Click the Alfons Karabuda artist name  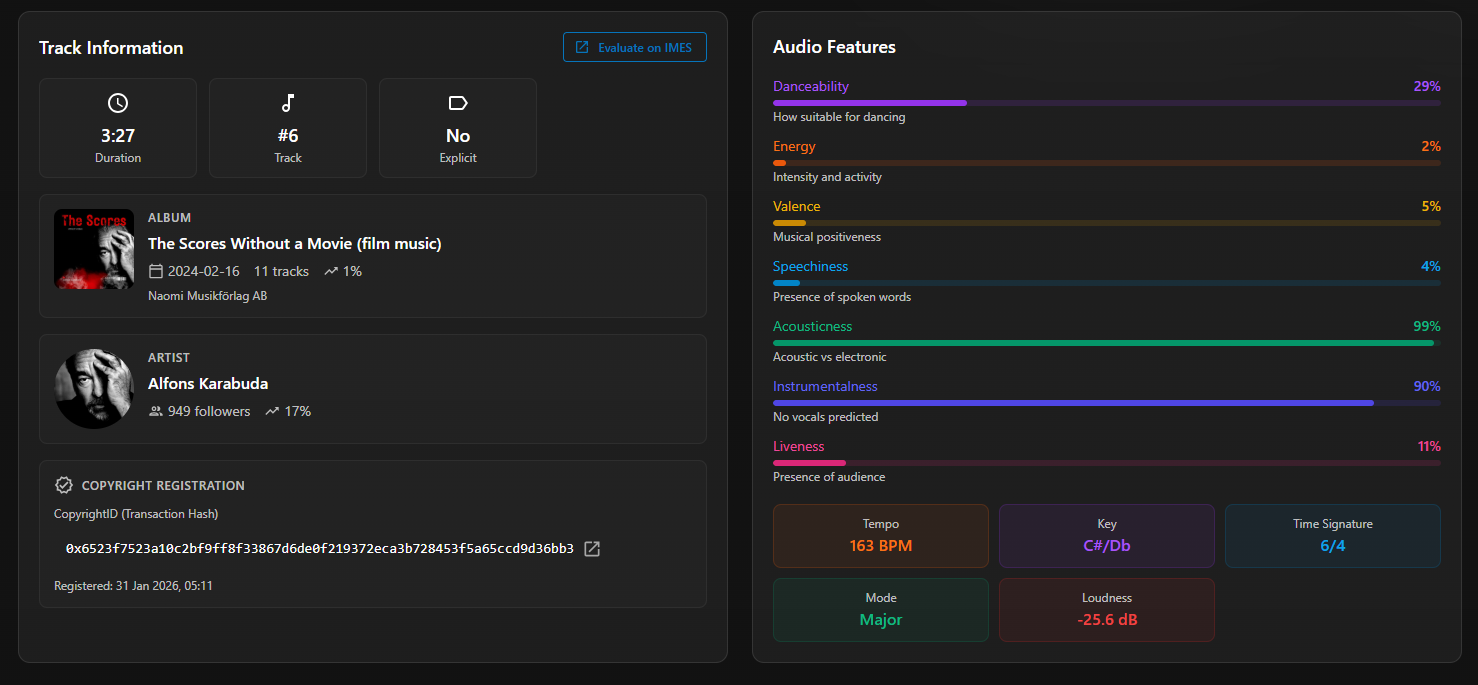(208, 383)
